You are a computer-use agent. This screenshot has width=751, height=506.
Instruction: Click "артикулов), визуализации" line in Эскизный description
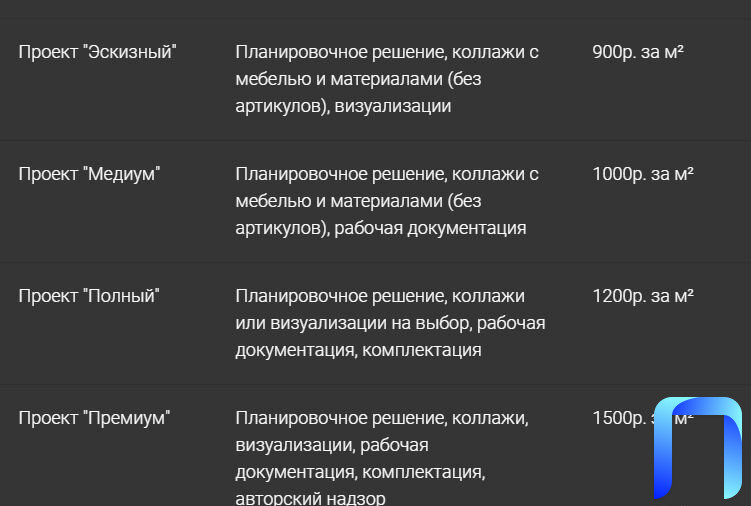click(x=343, y=106)
